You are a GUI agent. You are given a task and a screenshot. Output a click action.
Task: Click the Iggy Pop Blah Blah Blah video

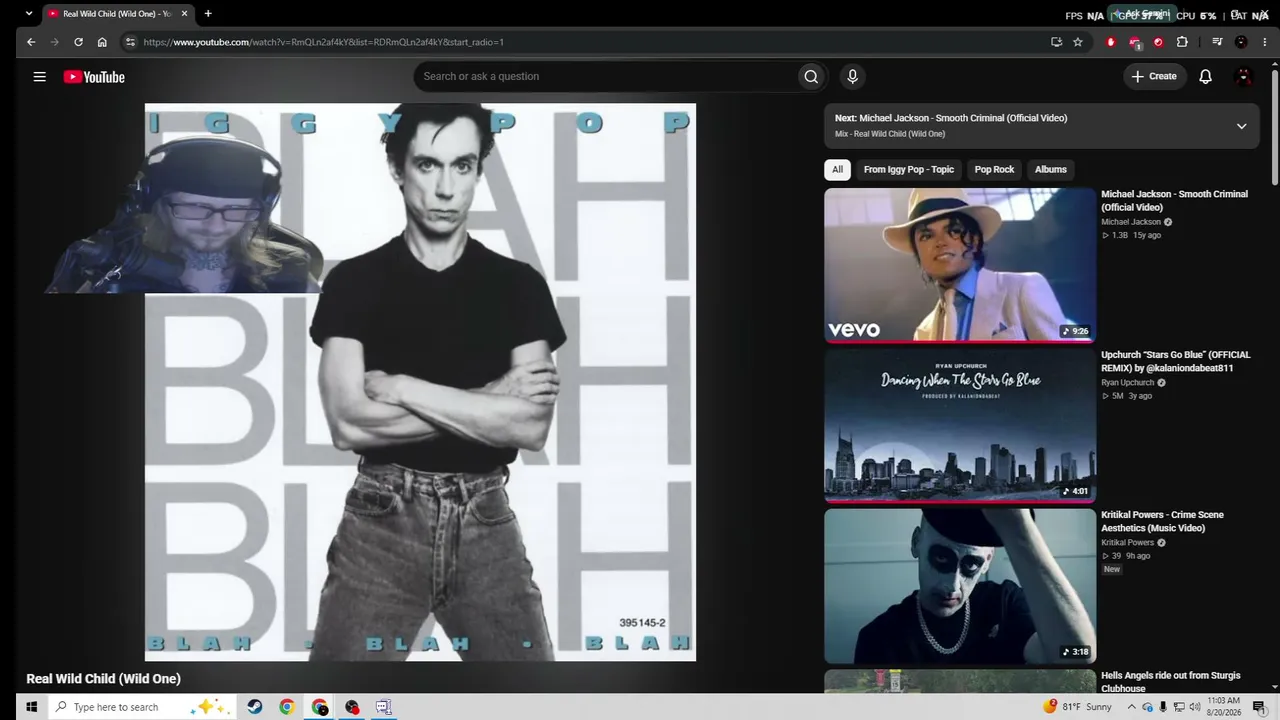tap(420, 382)
